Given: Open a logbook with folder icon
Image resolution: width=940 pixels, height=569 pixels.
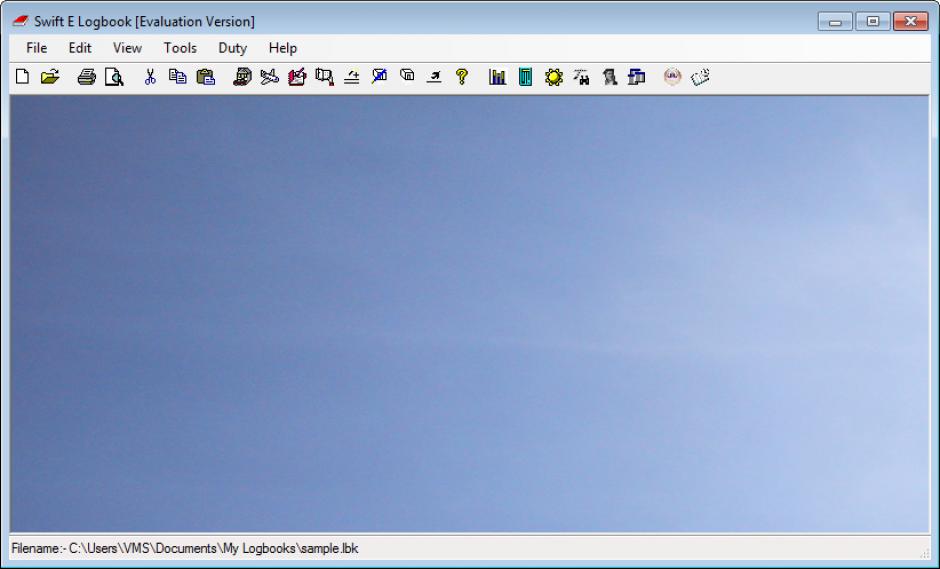Looking at the screenshot, I should 50,77.
